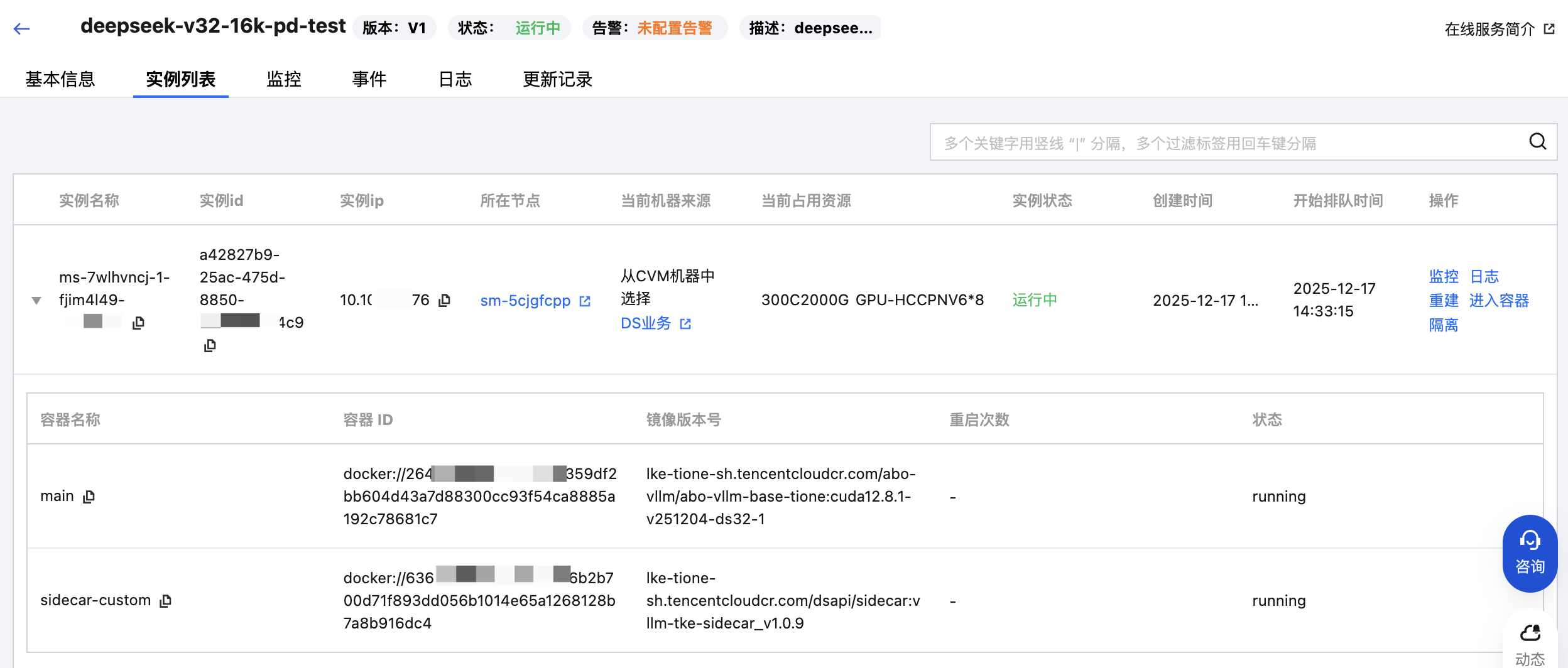Copy the instance name with copy icon
This screenshot has height=668, width=1568.
tap(139, 323)
